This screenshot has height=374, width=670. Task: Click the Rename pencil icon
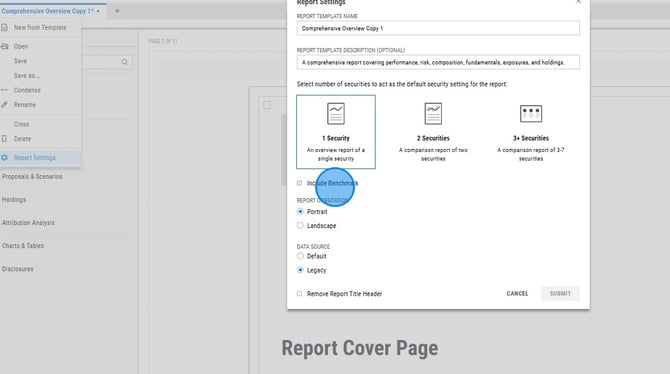4,105
